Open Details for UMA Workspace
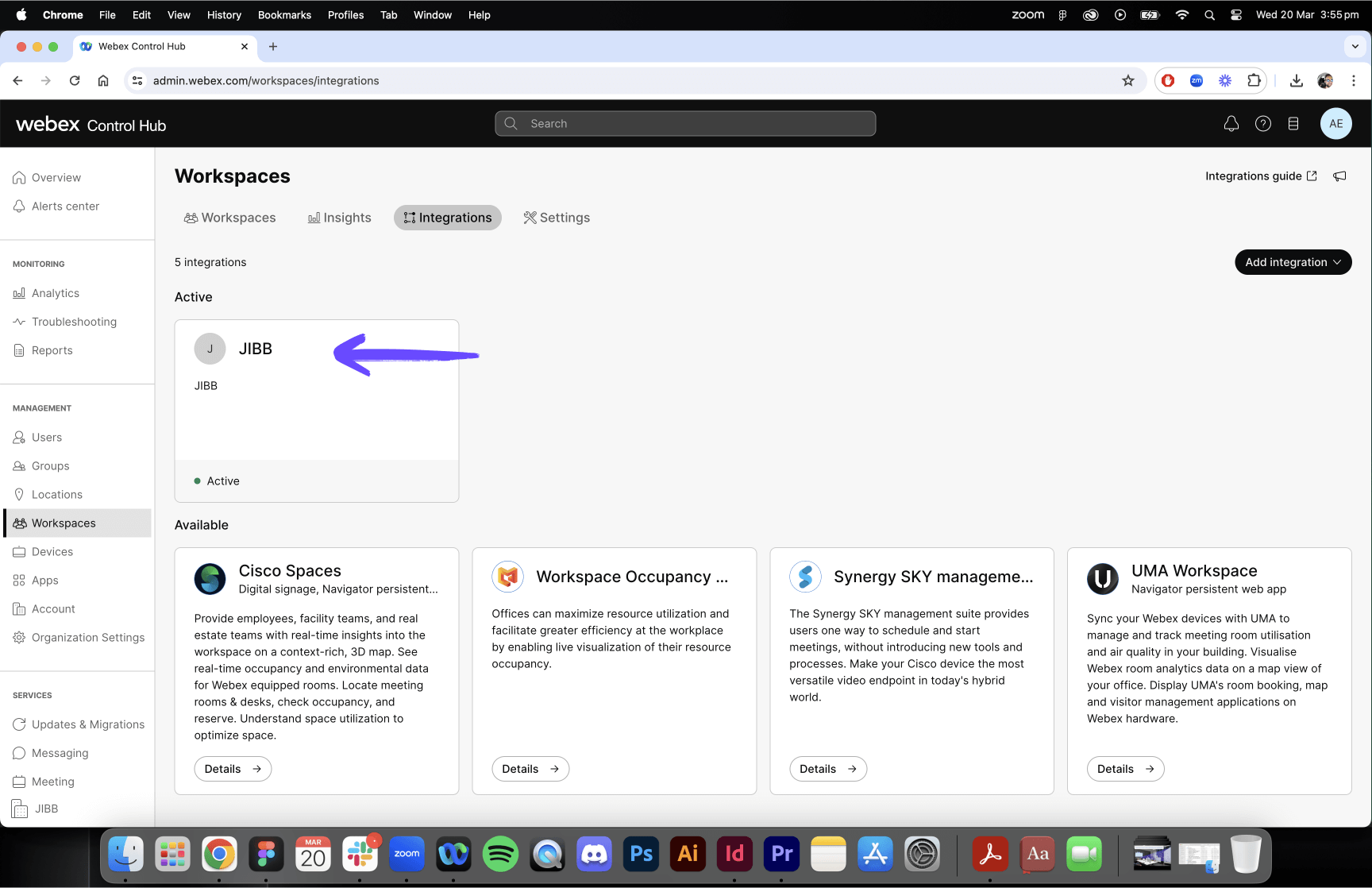Screen dimensions: 1372x888 coord(1125,769)
